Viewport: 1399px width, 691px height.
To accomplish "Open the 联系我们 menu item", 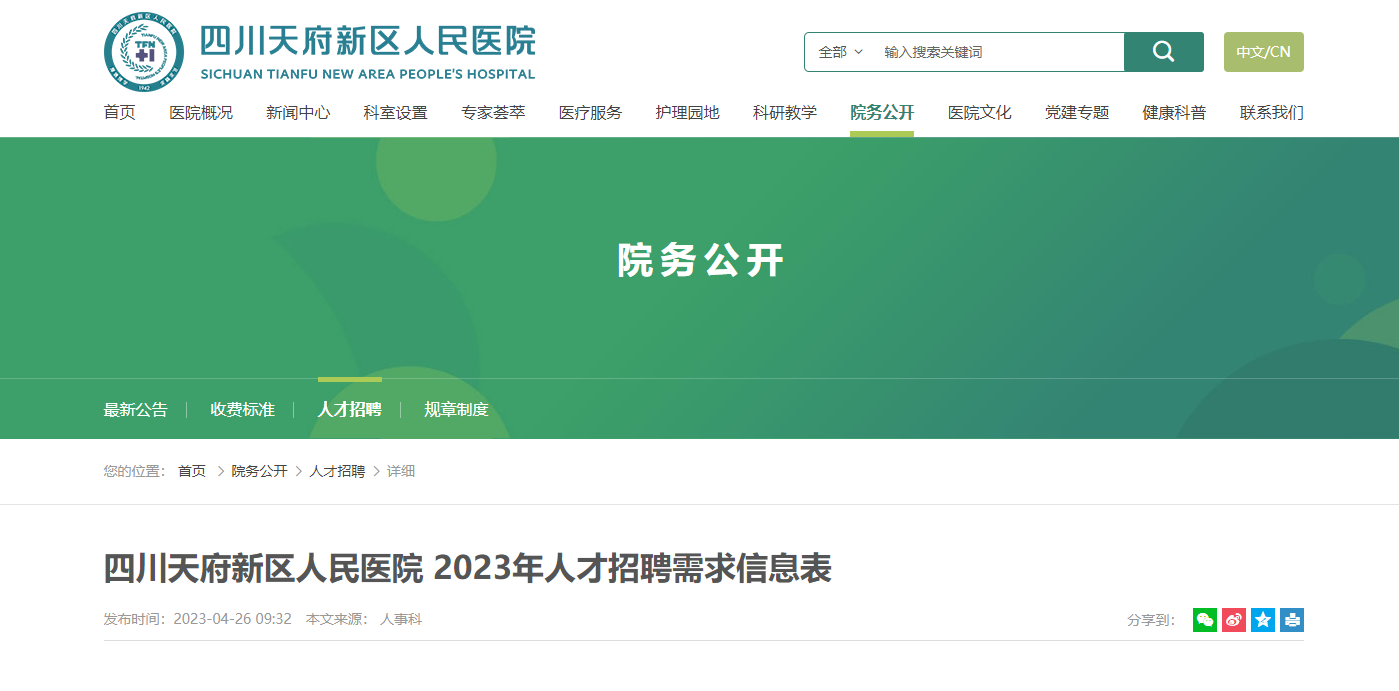I will pyautogui.click(x=1272, y=113).
